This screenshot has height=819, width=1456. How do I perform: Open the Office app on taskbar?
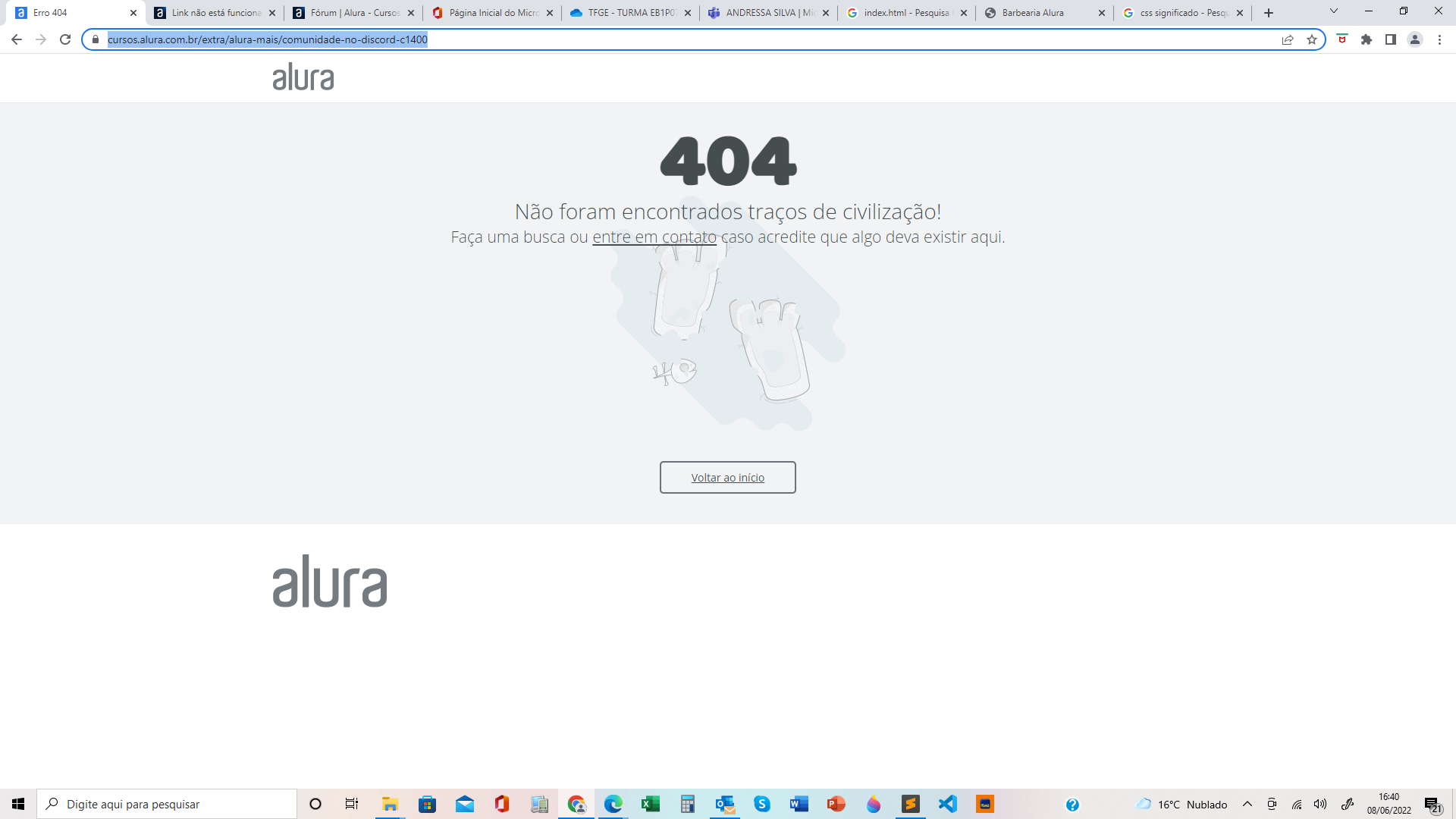[x=502, y=804]
